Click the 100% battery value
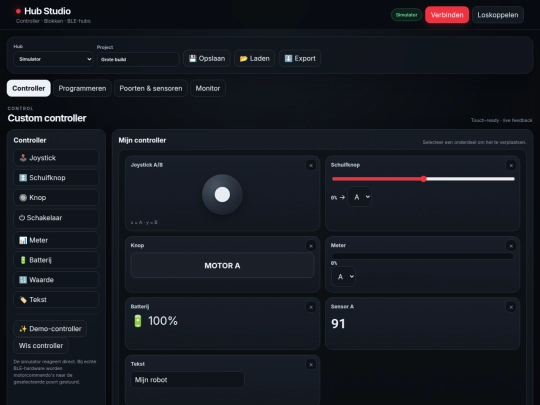 (x=163, y=321)
